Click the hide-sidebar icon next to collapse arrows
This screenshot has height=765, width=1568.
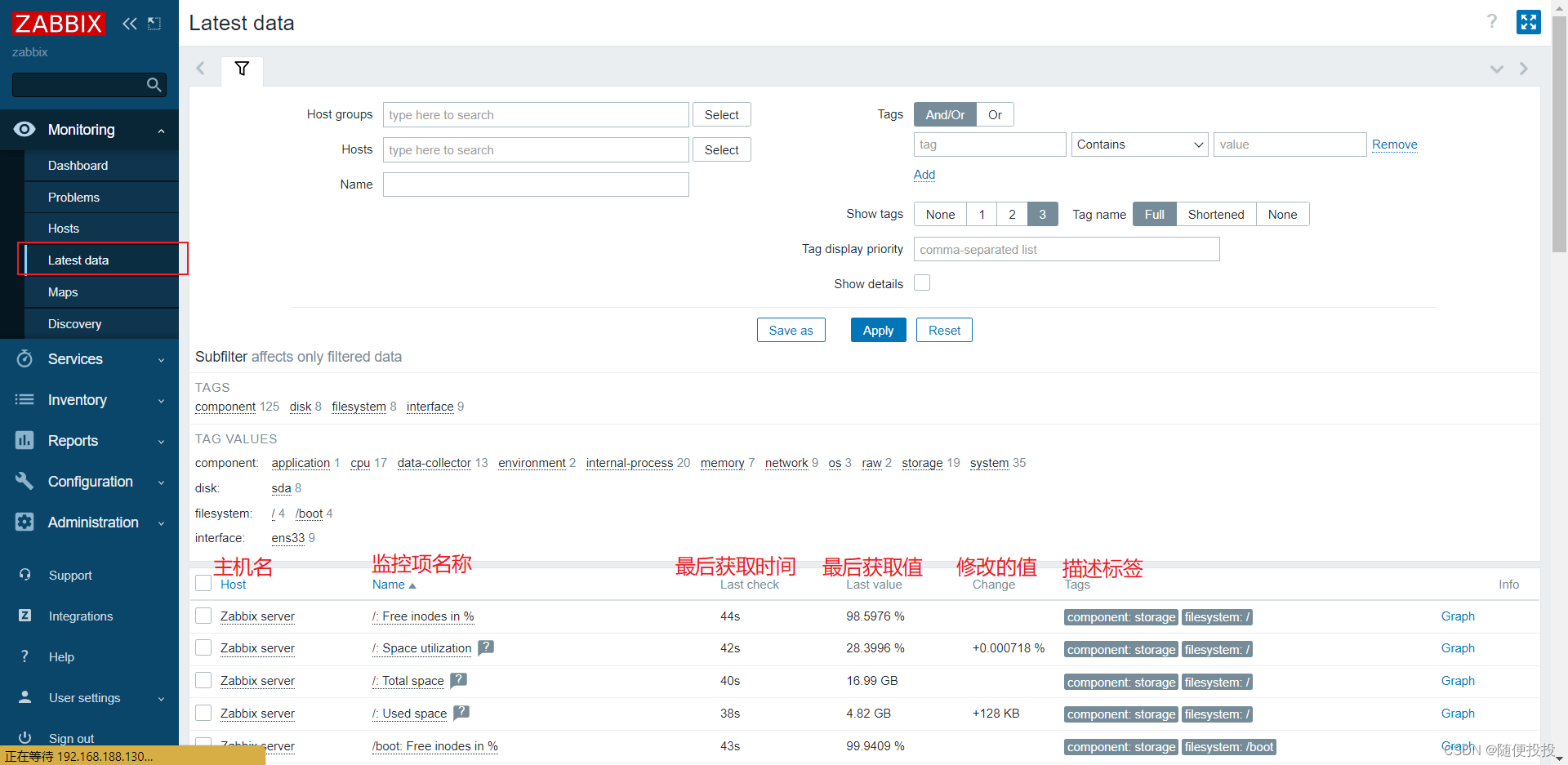[x=154, y=24]
